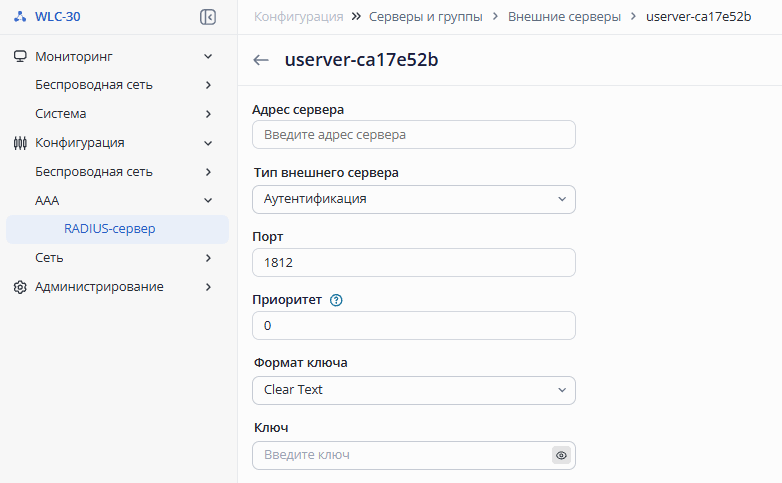Open the Приоритет help question icon

coord(336,300)
